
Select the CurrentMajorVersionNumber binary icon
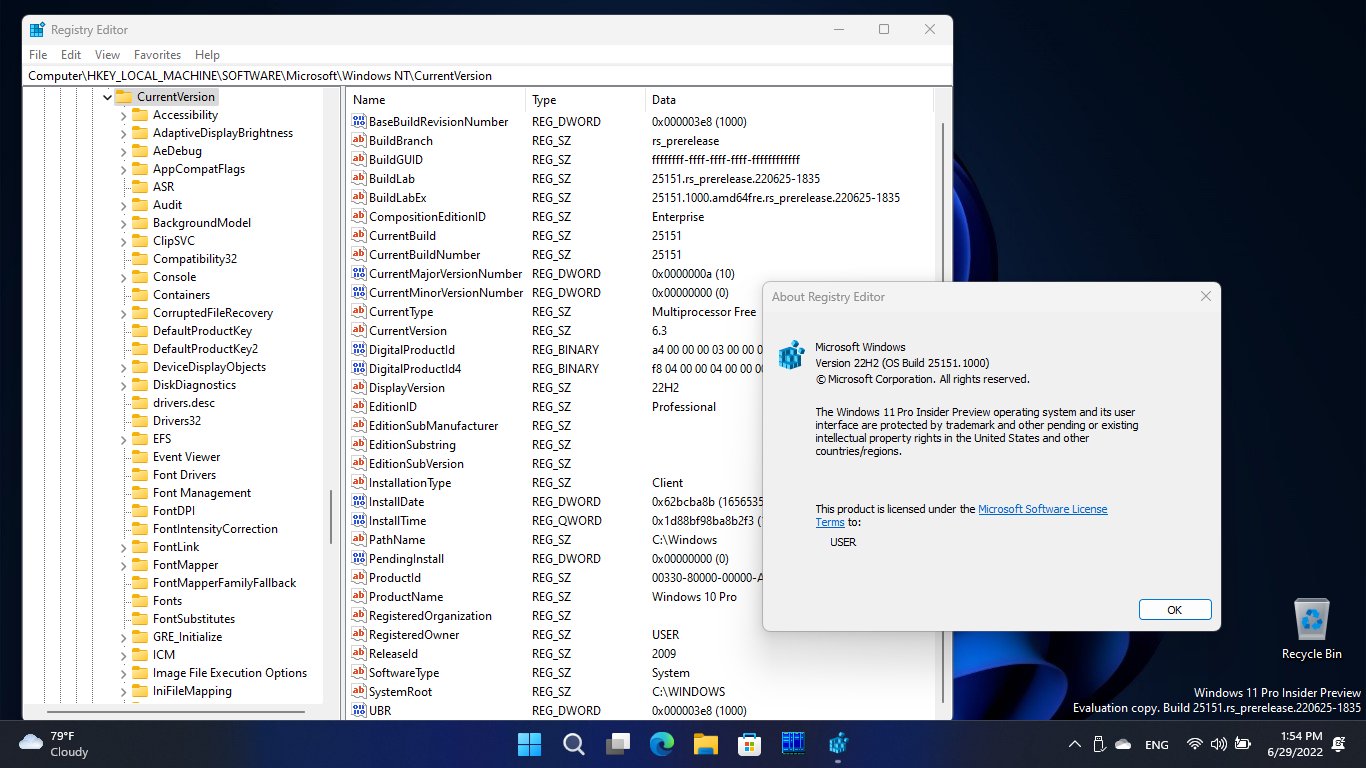pos(359,274)
